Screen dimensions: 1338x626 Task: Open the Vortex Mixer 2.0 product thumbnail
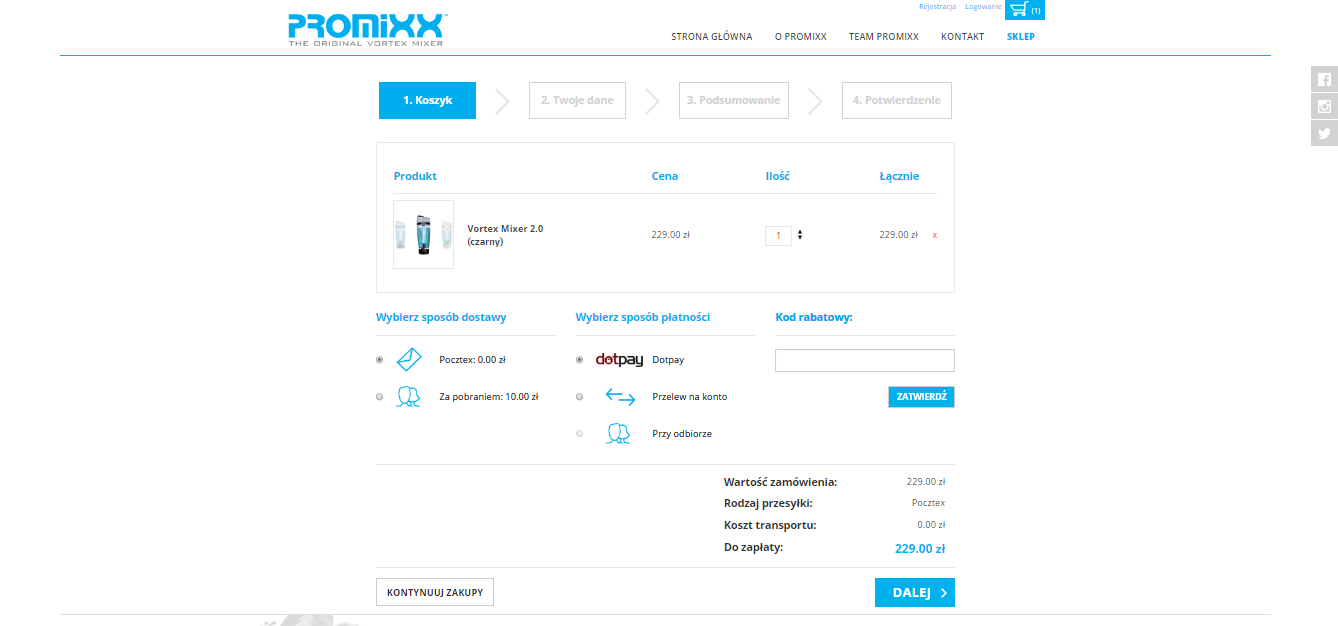click(423, 235)
